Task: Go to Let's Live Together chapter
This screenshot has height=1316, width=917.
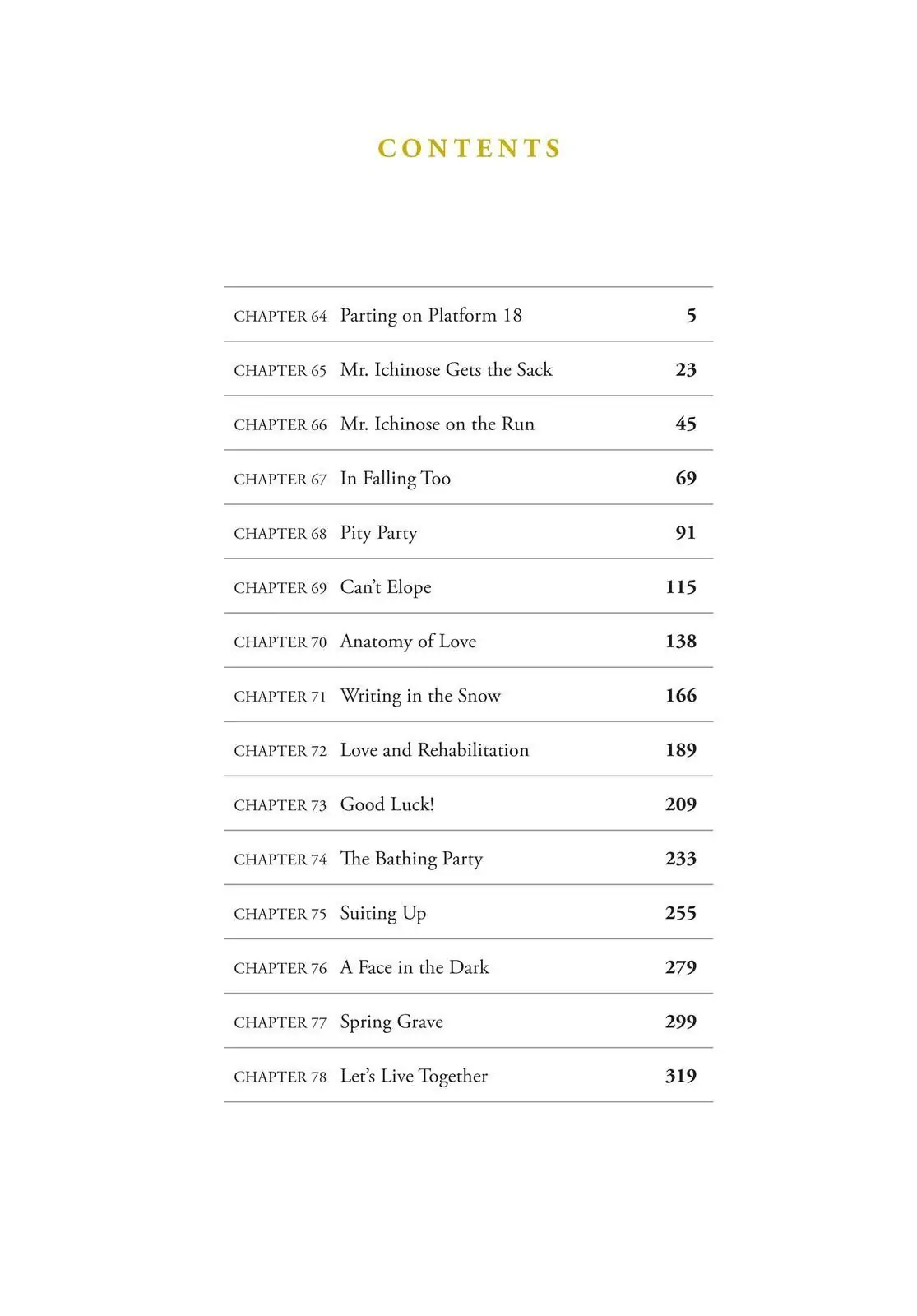Action: coord(468,1075)
